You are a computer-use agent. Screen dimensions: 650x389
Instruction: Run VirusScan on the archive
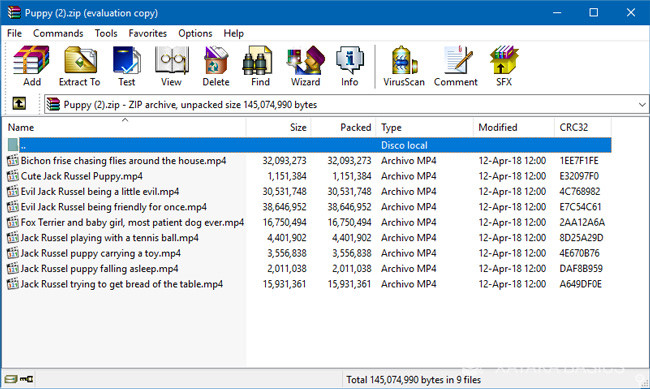coord(404,60)
